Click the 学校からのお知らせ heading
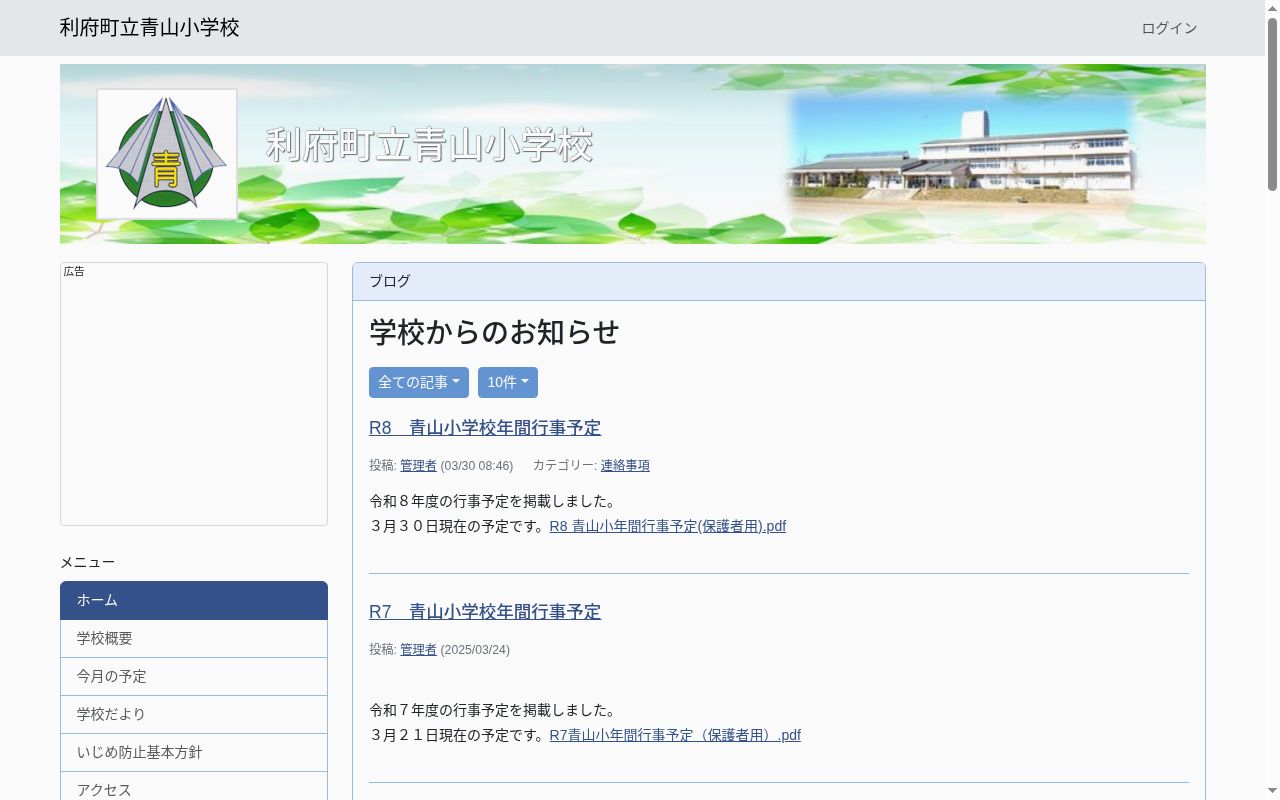 coord(494,332)
